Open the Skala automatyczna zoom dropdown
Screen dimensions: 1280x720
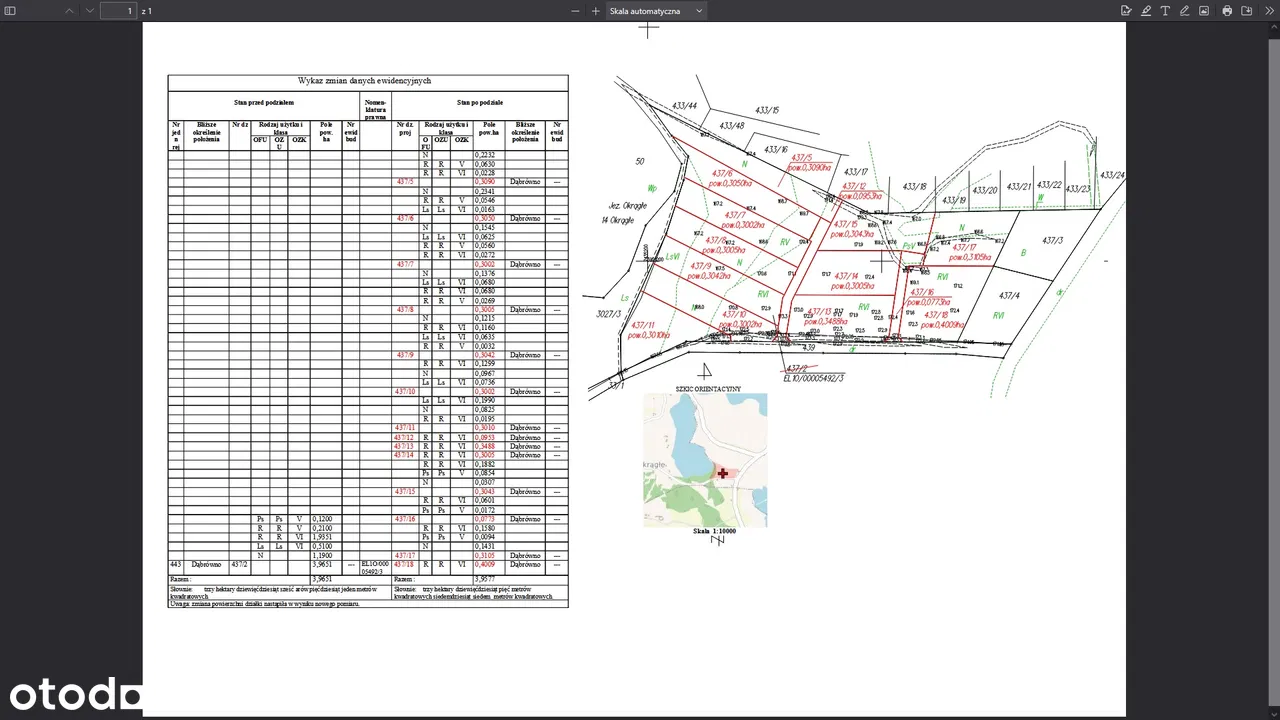(656, 10)
